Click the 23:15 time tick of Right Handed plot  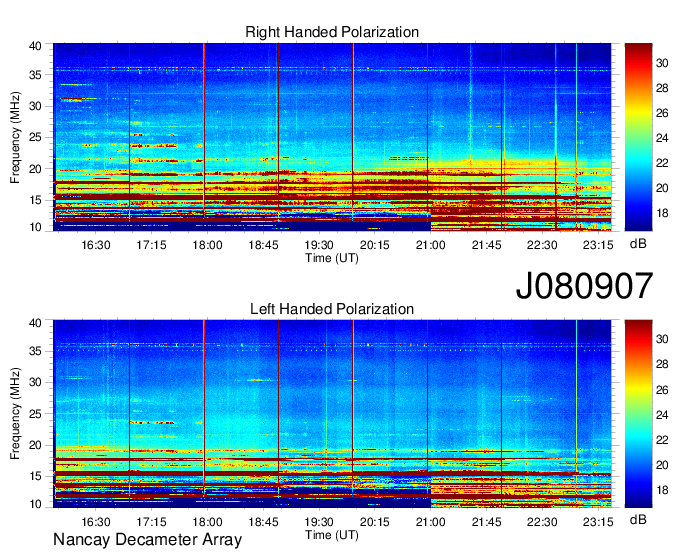tap(598, 245)
